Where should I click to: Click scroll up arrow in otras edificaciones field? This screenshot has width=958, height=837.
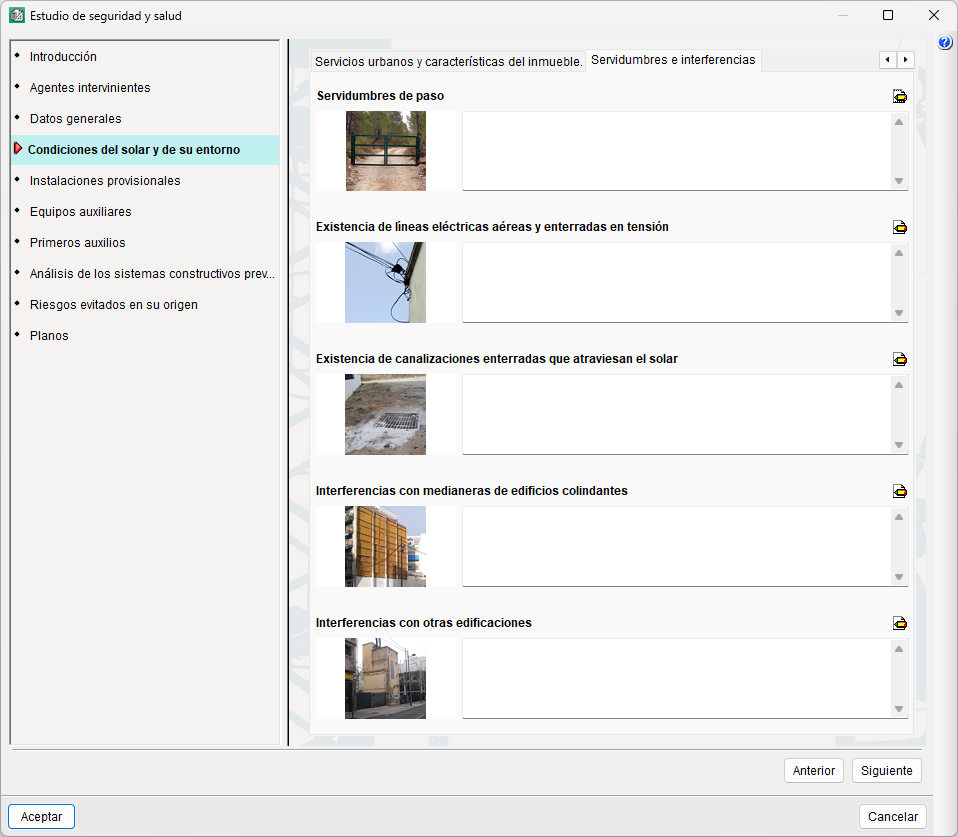[899, 649]
